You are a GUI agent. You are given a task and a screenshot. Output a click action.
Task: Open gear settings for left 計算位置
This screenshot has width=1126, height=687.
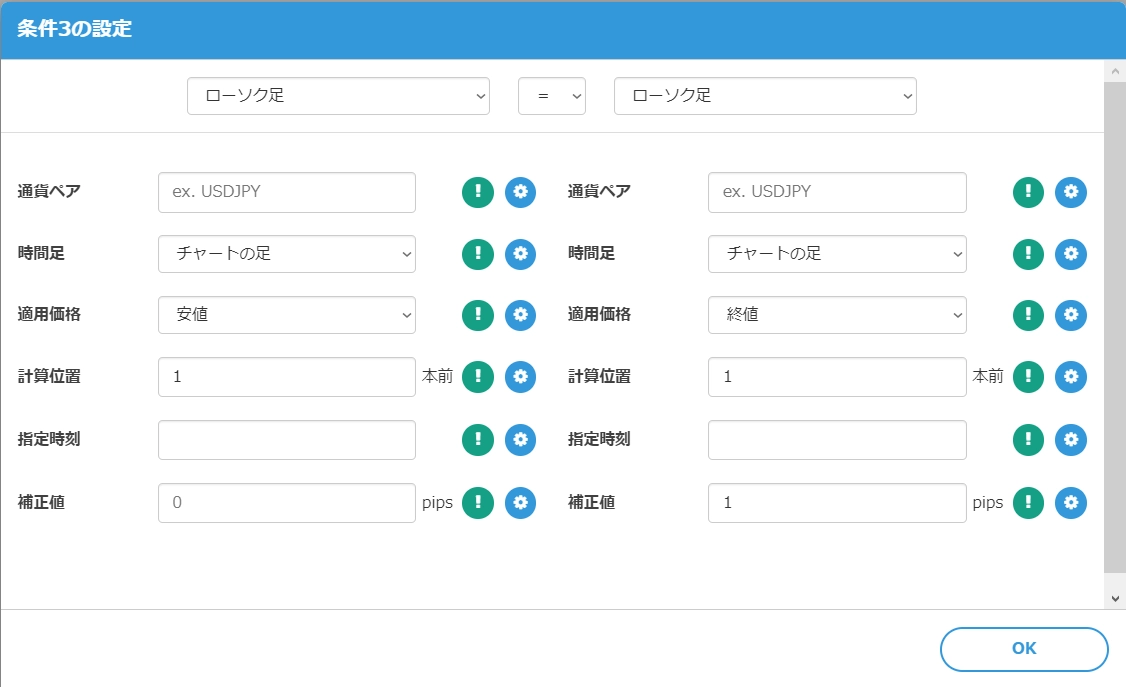[520, 377]
